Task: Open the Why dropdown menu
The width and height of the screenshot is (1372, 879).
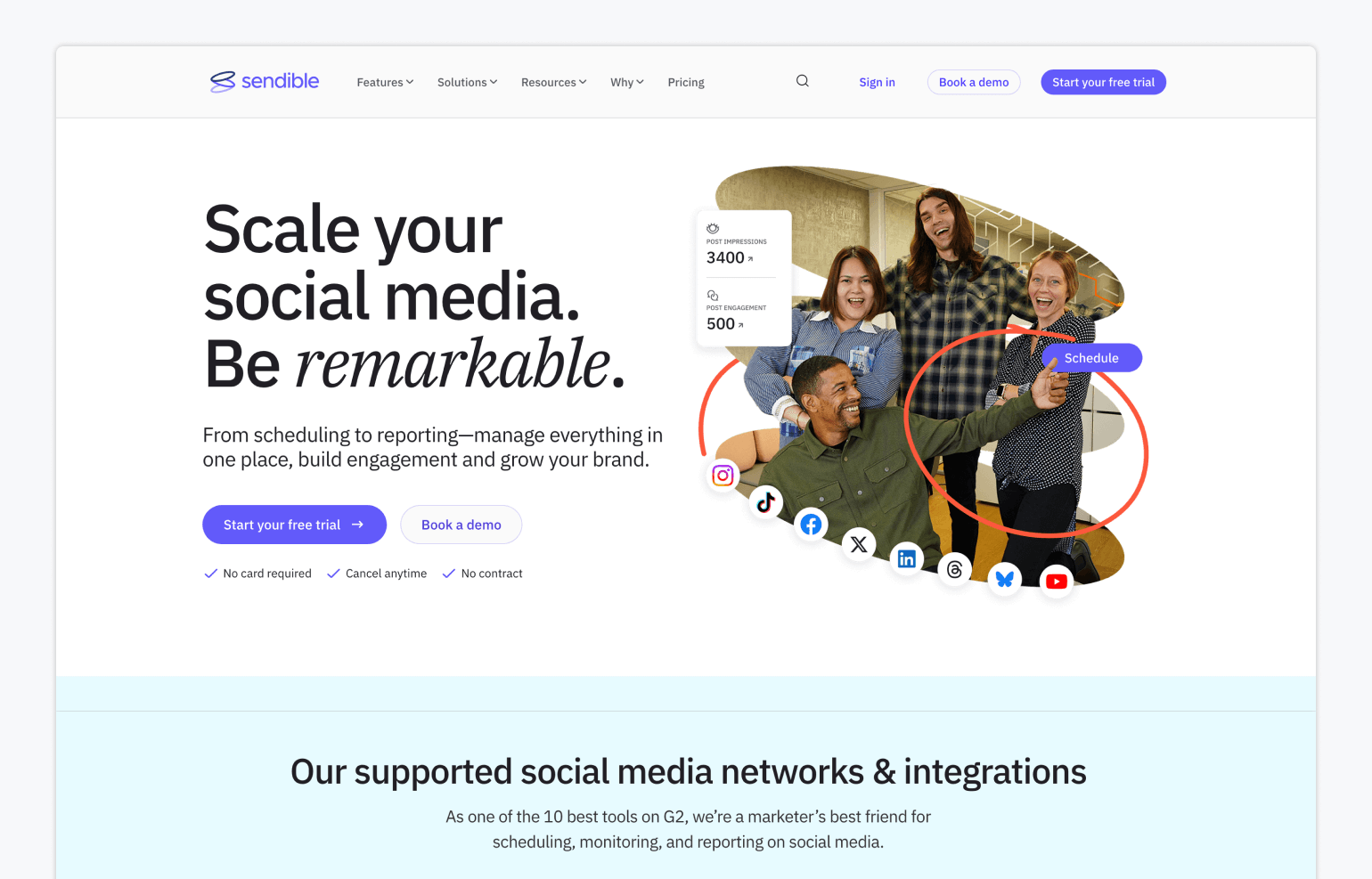Action: [626, 82]
